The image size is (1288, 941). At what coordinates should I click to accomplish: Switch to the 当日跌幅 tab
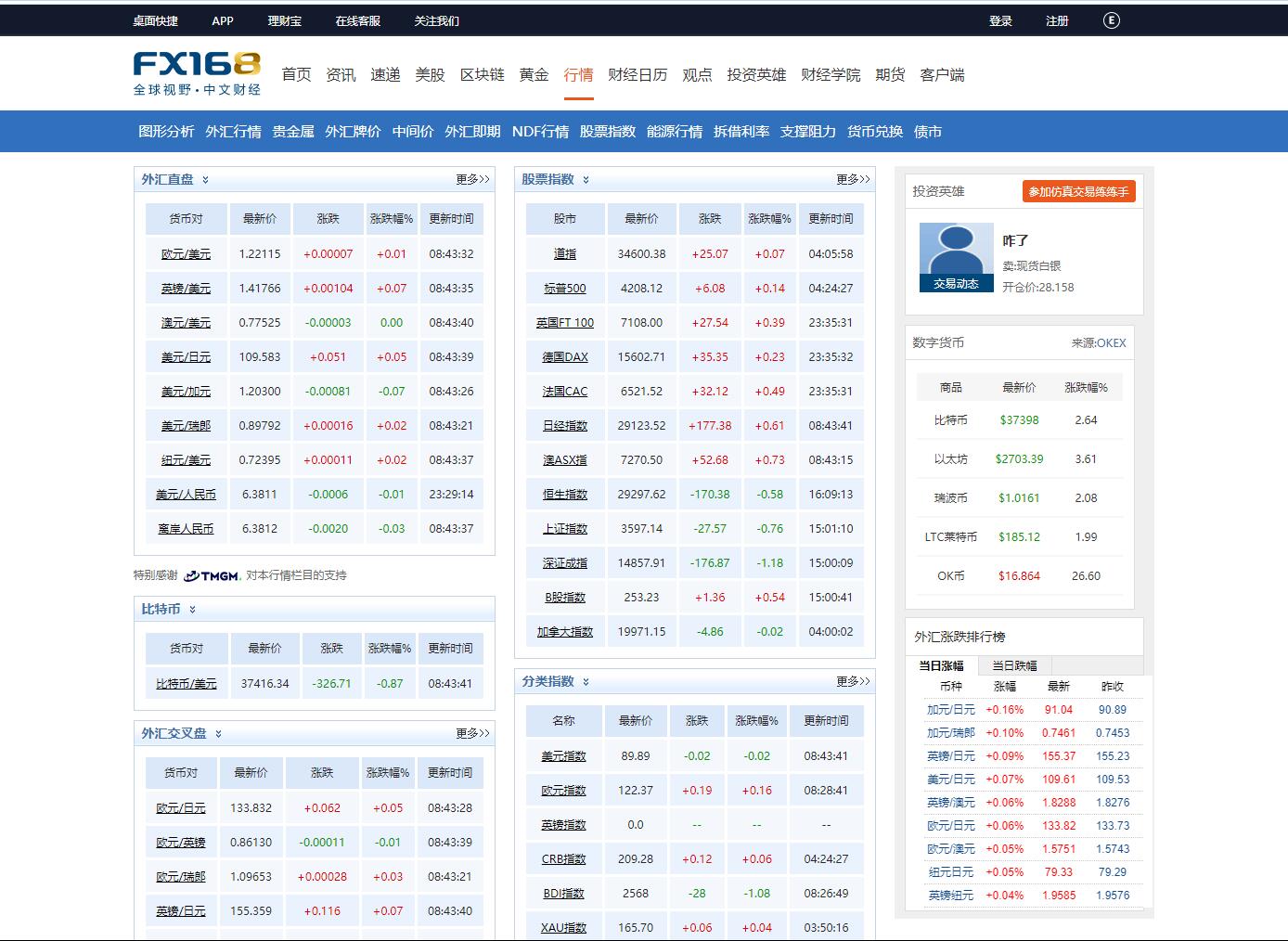1014,665
